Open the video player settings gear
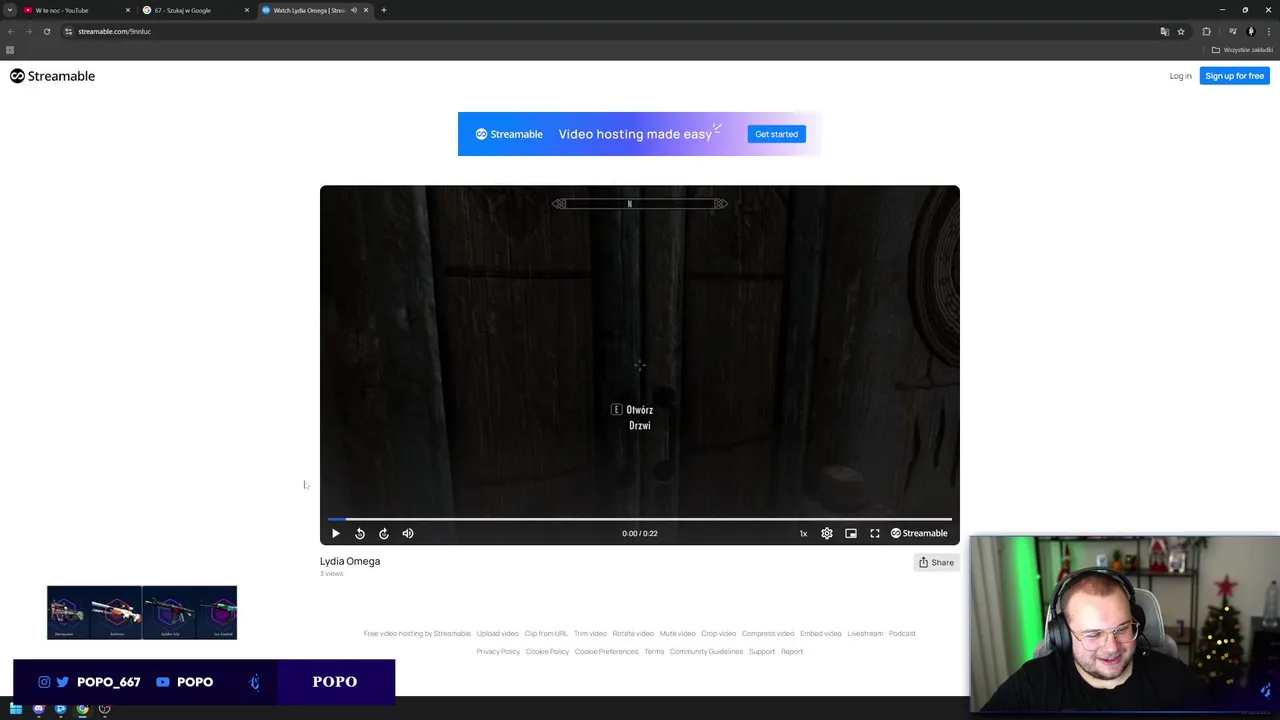 827,533
